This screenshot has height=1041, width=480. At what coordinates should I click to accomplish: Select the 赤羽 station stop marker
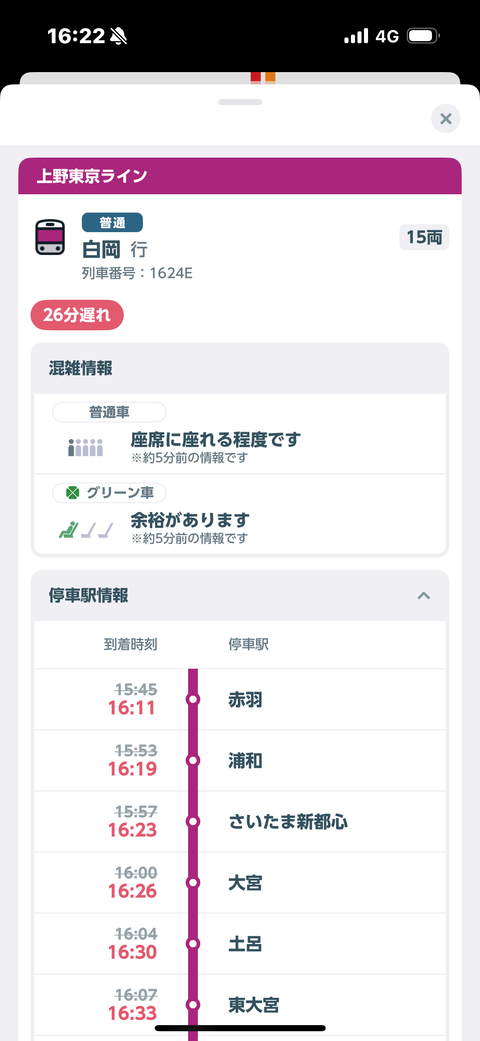(x=193, y=699)
